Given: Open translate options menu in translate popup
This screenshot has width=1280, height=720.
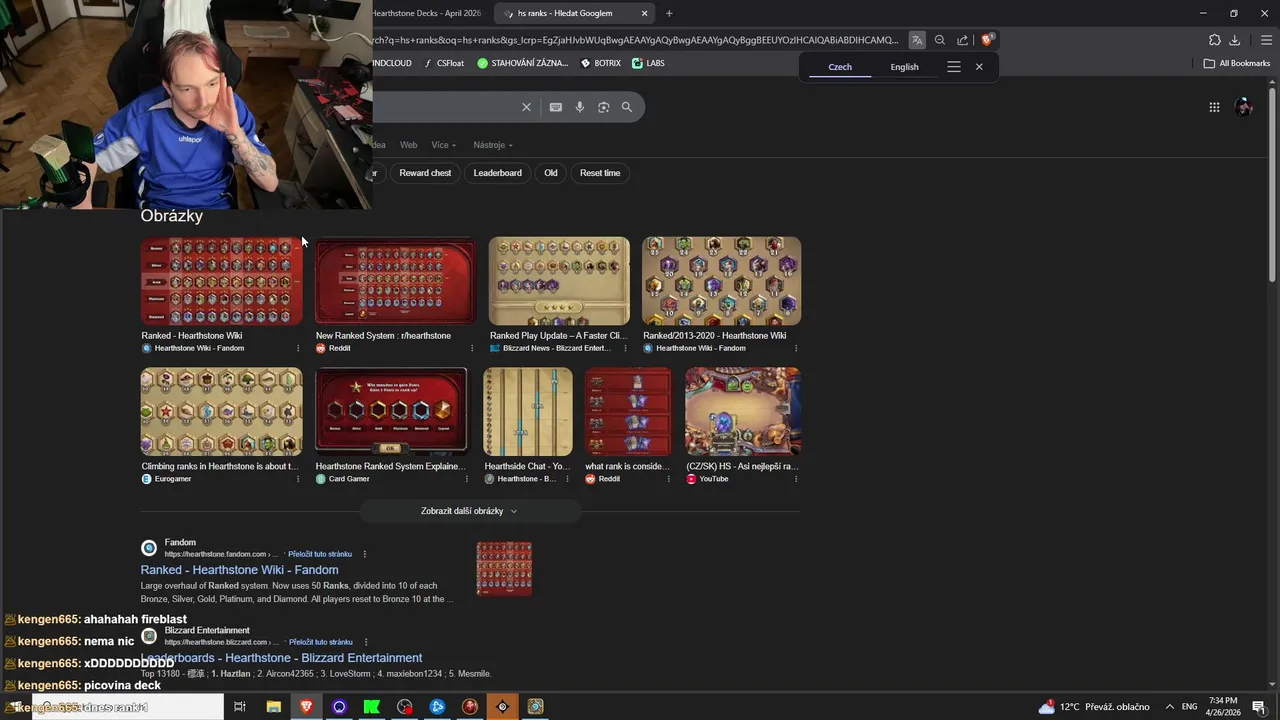Looking at the screenshot, I should point(954,67).
